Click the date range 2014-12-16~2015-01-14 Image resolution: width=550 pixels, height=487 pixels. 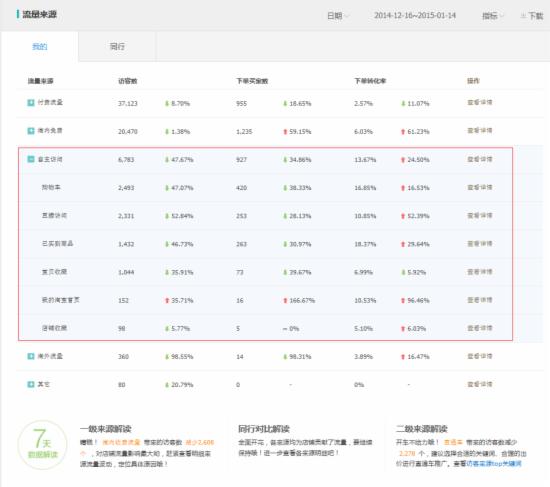point(415,15)
